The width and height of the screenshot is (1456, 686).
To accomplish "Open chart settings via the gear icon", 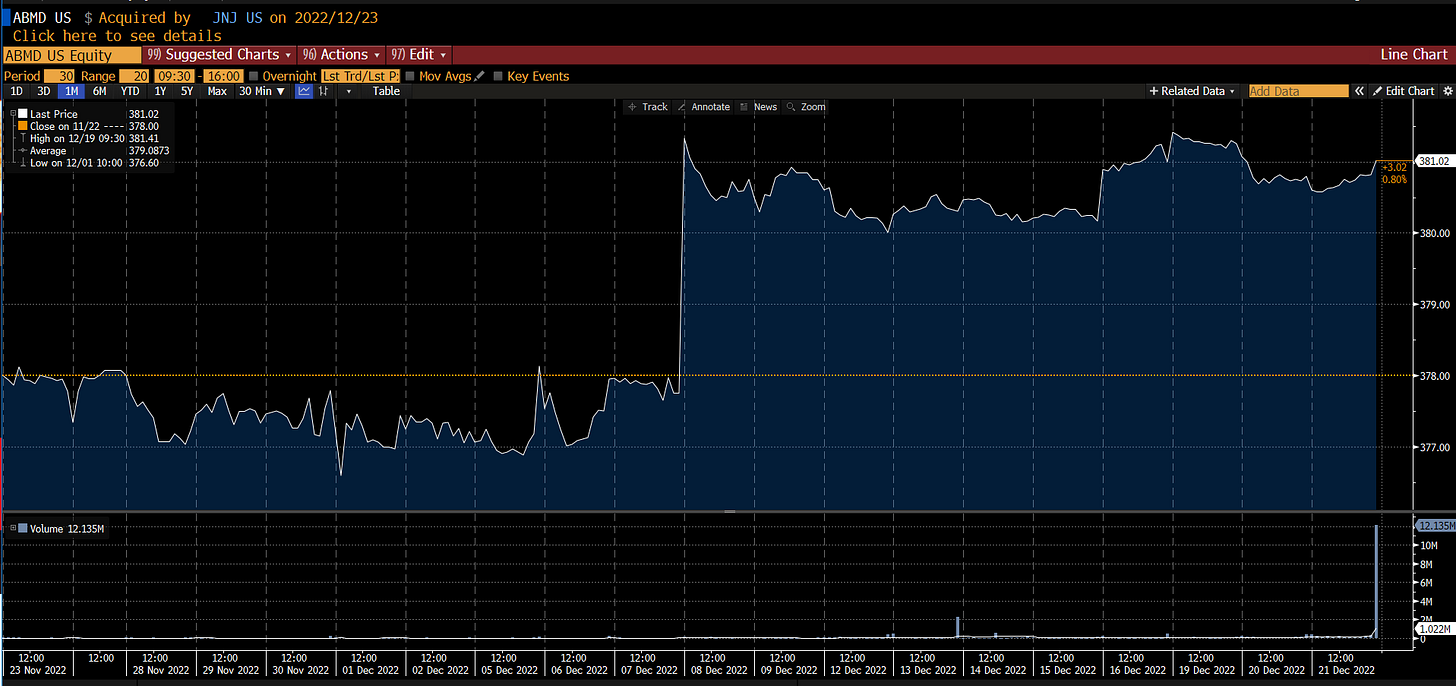I will pos(1449,90).
